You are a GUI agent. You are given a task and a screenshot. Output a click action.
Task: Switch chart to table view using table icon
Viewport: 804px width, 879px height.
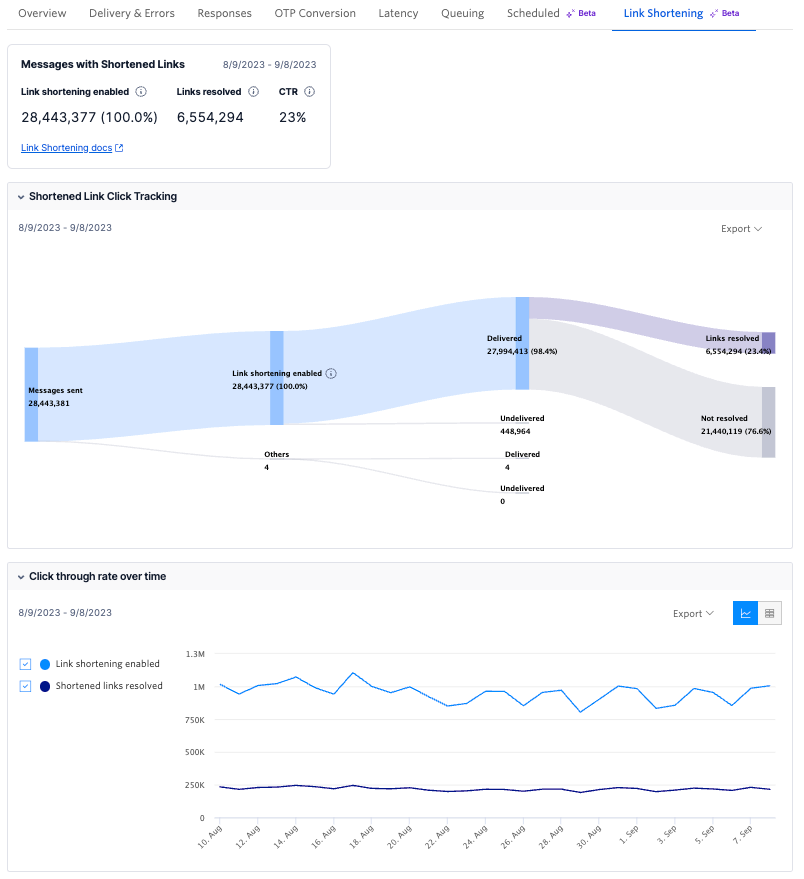(x=769, y=613)
